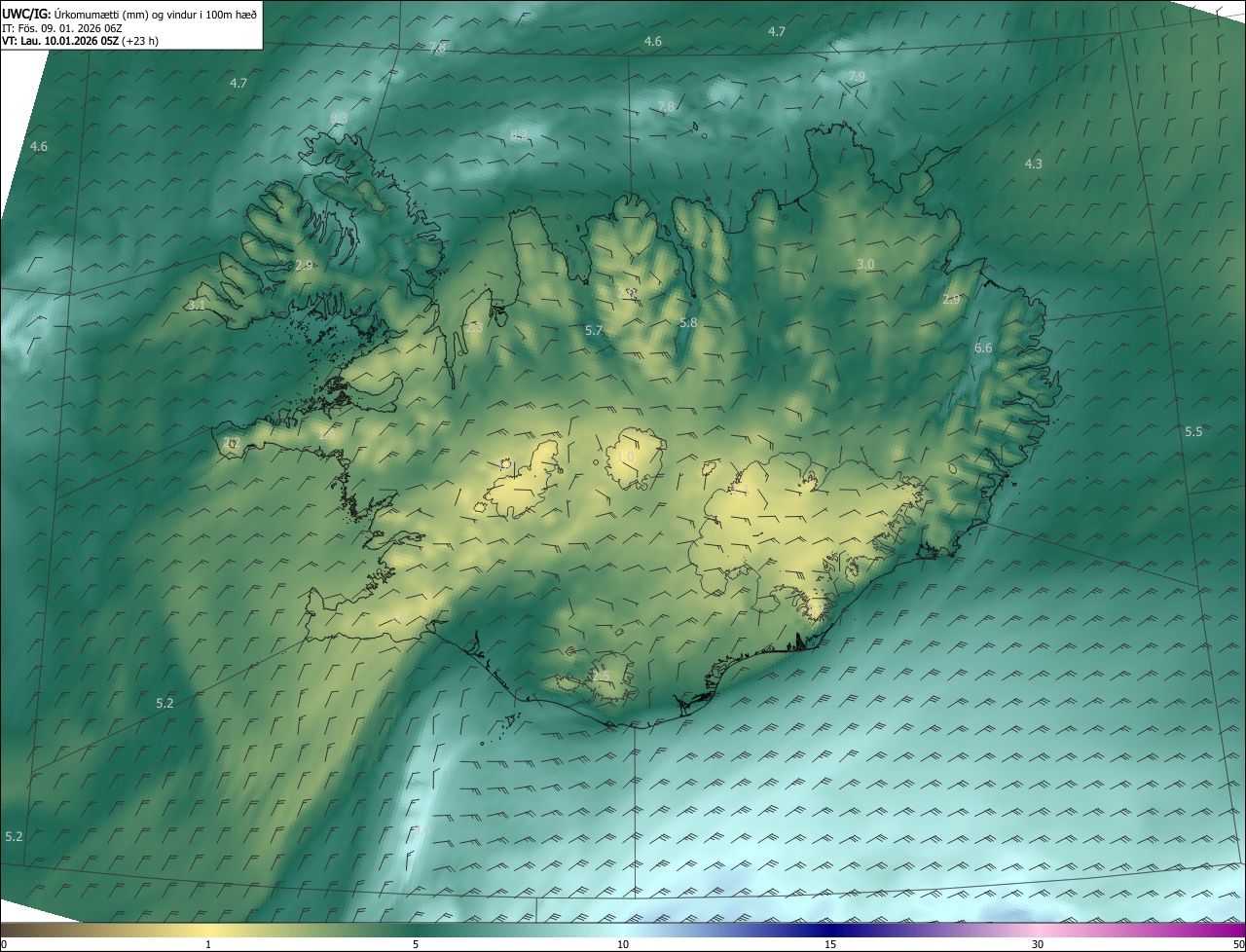Click the 3.1 value label on the map
1246x952 pixels.
click(x=197, y=305)
